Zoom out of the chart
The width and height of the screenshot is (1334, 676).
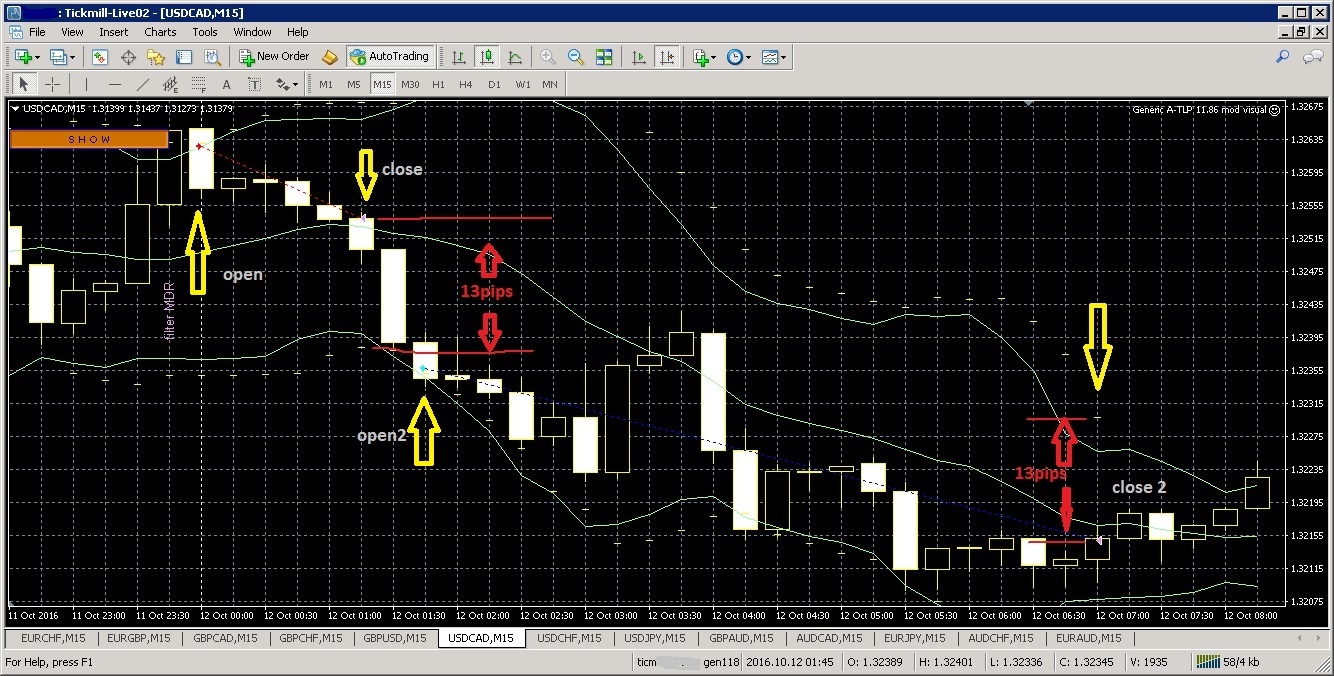[x=576, y=57]
